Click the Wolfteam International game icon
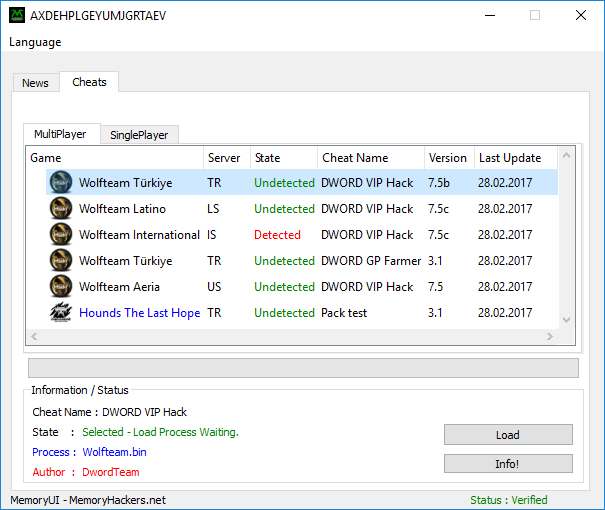Viewport: 605px width, 510px height. click(x=61, y=234)
